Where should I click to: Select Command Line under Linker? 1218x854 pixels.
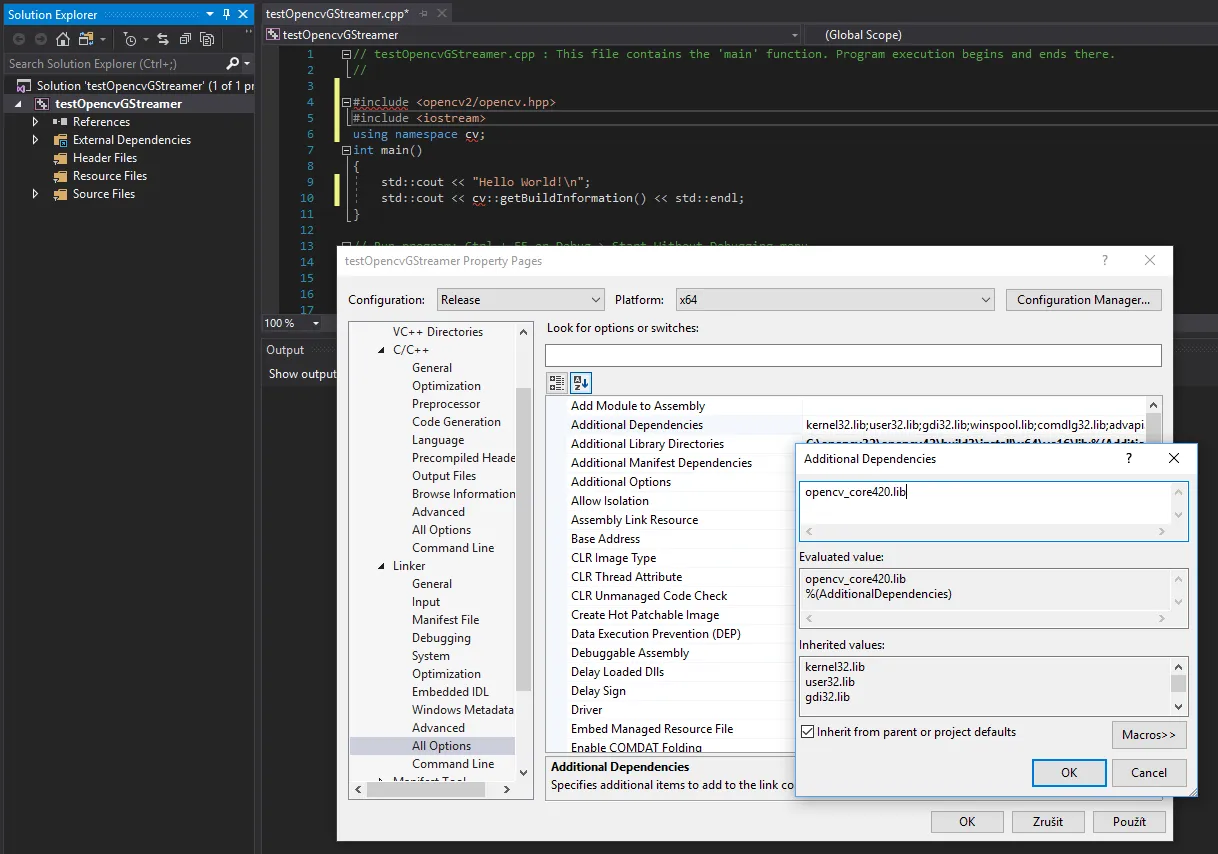tap(453, 764)
